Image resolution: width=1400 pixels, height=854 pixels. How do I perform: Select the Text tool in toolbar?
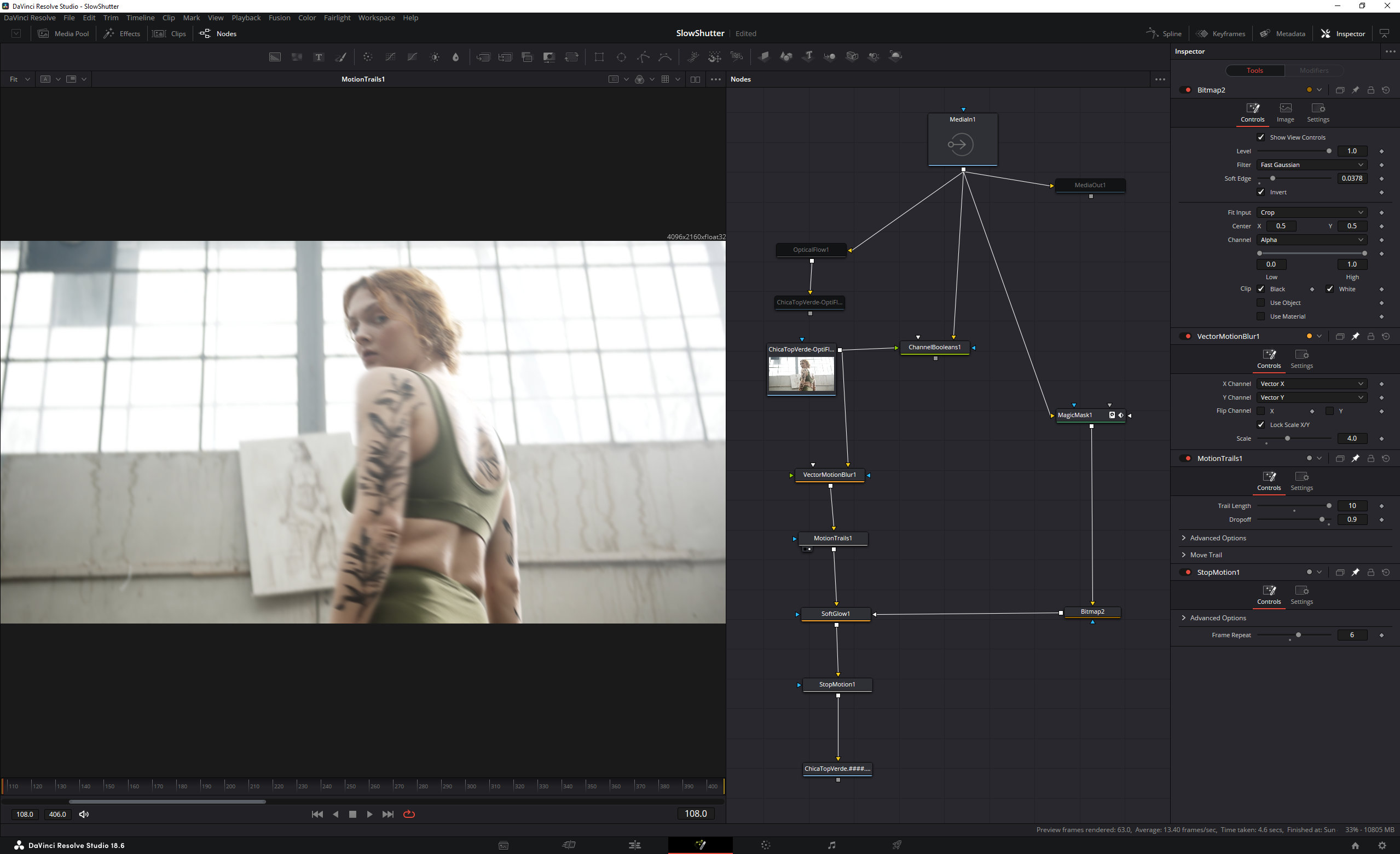(319, 57)
